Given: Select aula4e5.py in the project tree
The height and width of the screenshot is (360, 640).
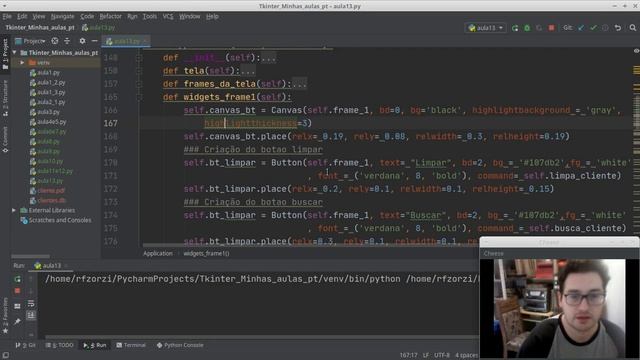Looking at the screenshot, I should (x=51, y=122).
